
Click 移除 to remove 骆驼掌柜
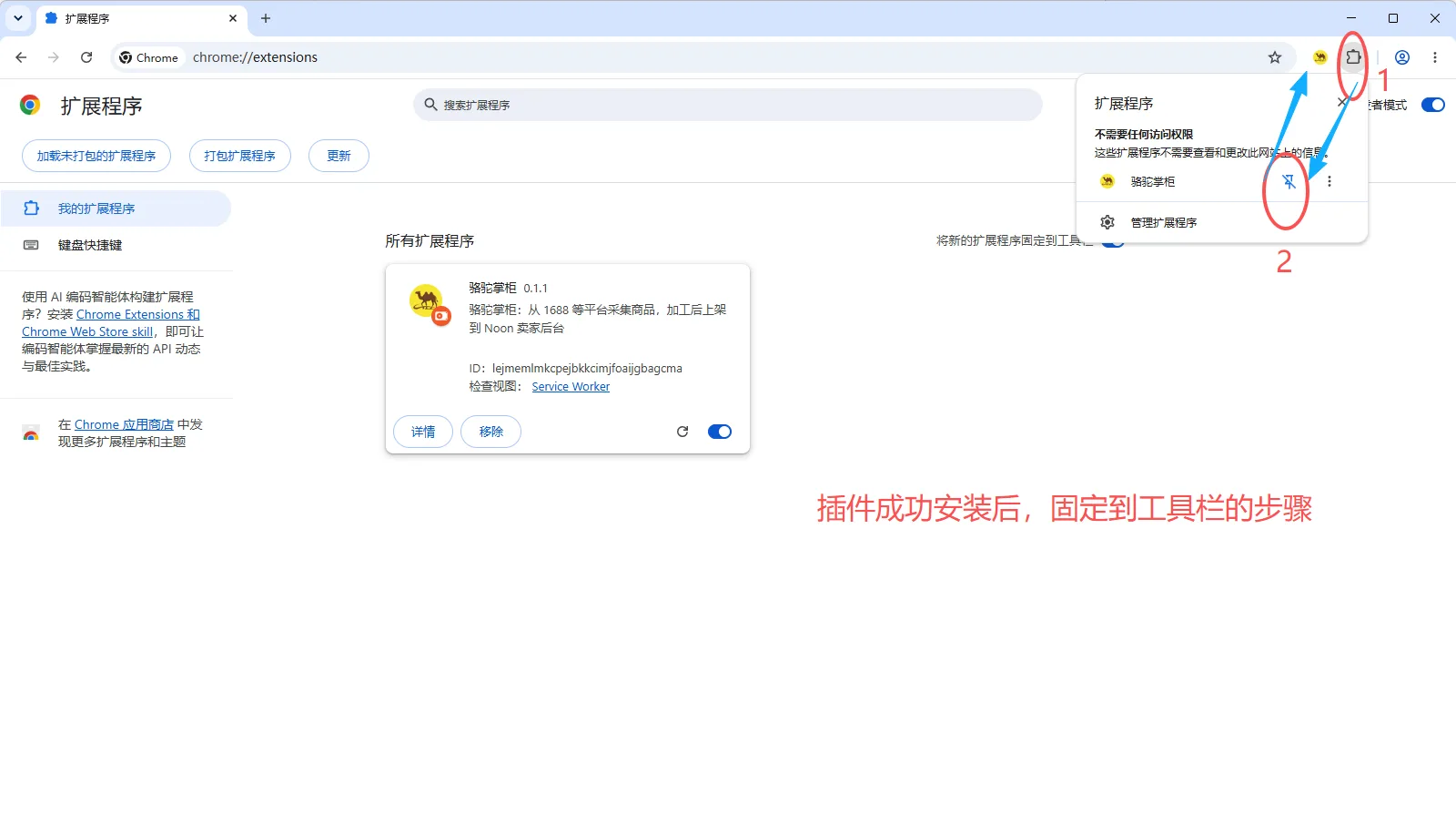(491, 432)
